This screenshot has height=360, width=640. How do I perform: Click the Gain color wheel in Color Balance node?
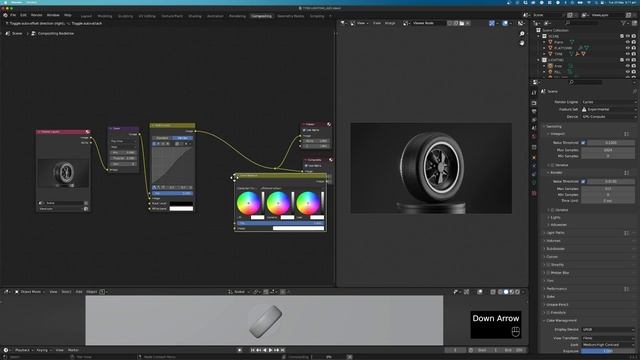(x=308, y=203)
